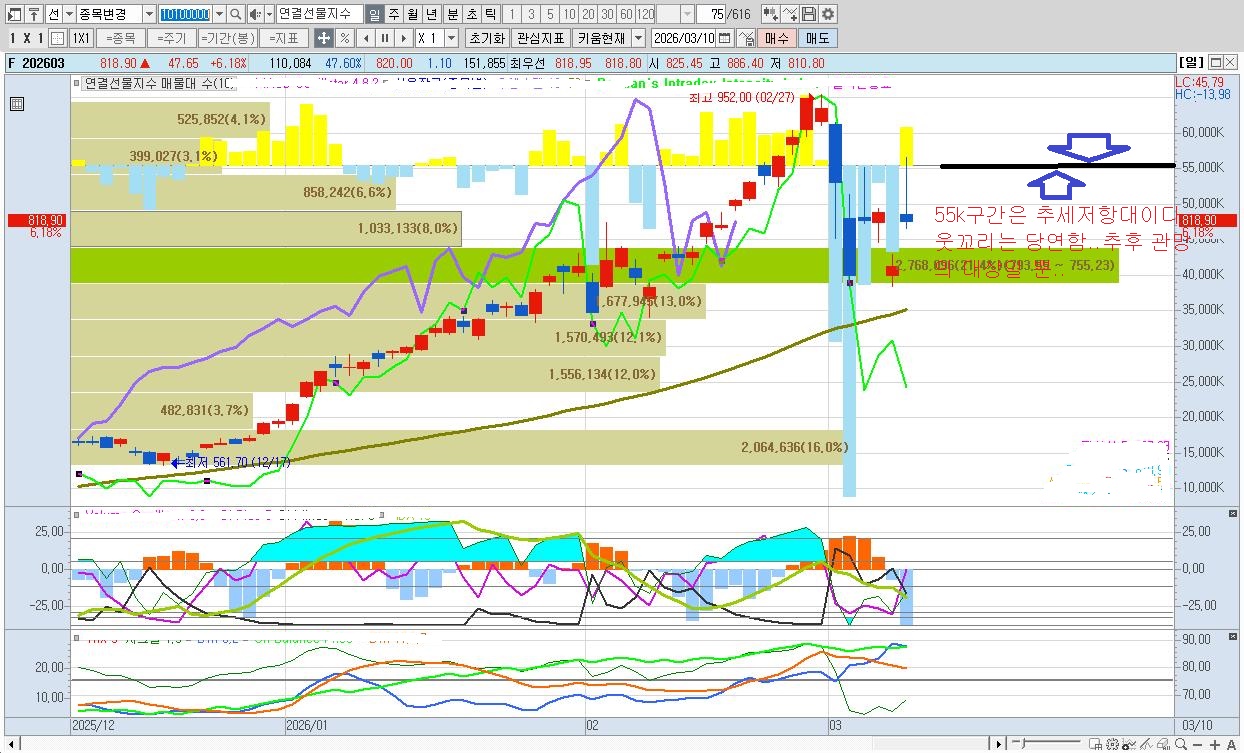The height and width of the screenshot is (753, 1244).
Task: Toggle the minute (분) chart period
Action: point(451,14)
